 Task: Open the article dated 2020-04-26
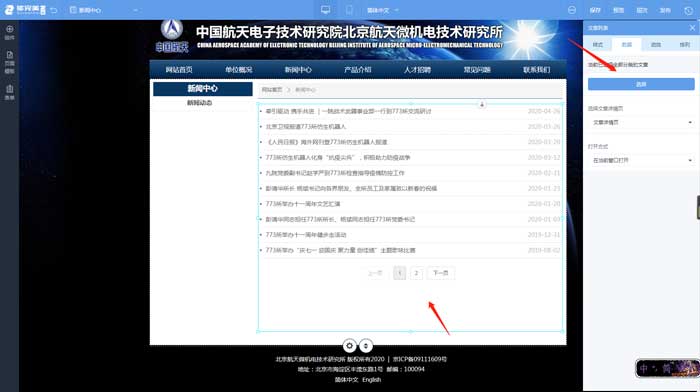pos(348,111)
